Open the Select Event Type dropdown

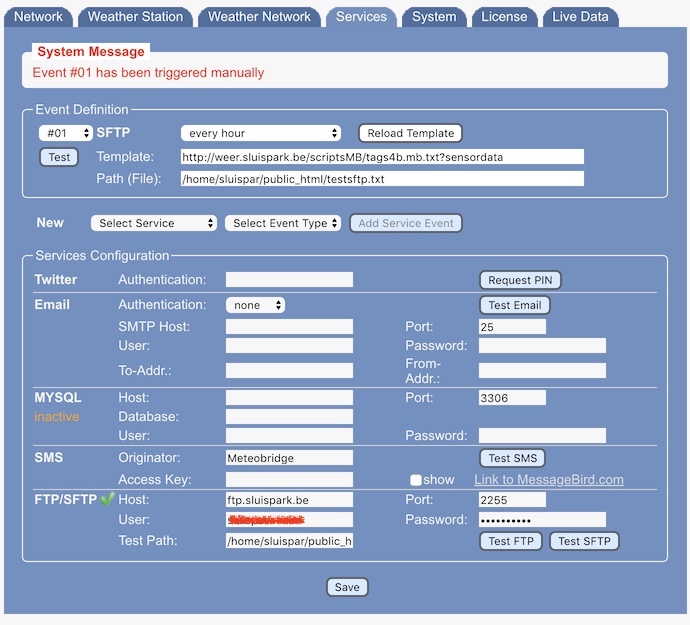click(283, 223)
